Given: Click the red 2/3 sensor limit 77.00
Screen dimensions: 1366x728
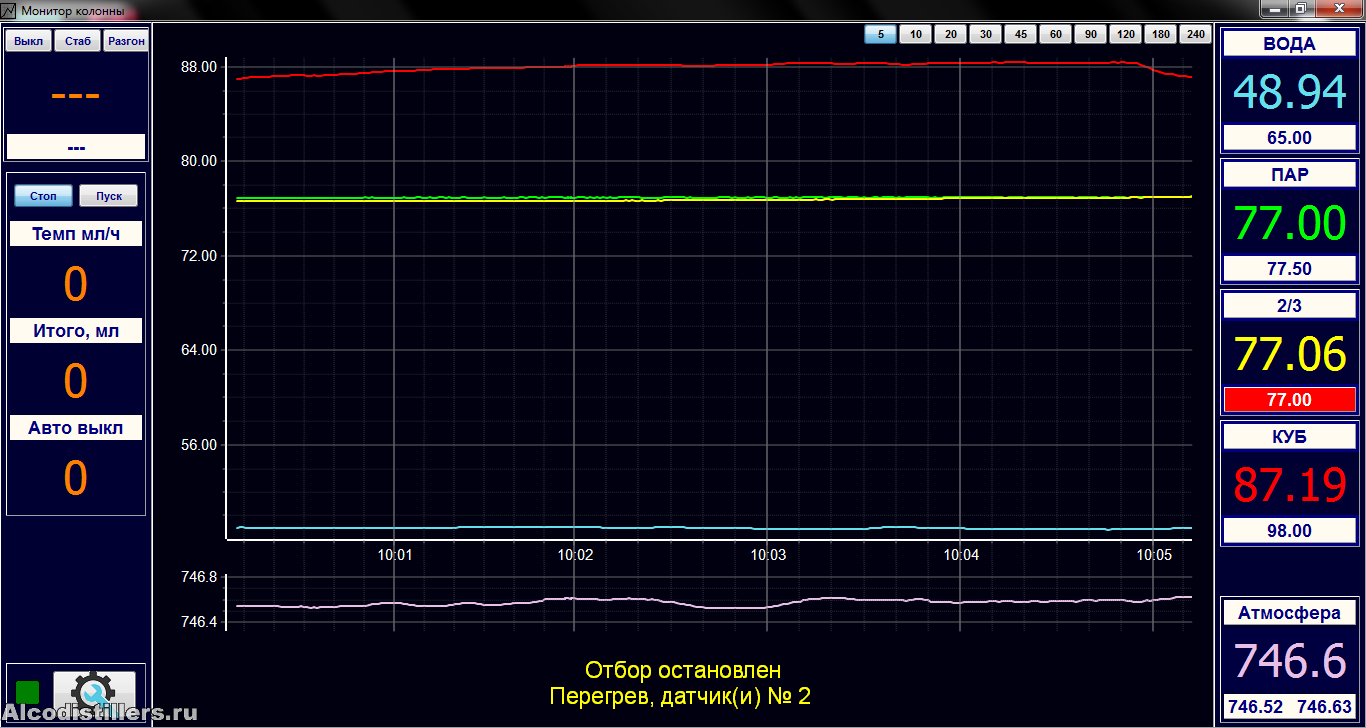Looking at the screenshot, I should (x=1289, y=400).
